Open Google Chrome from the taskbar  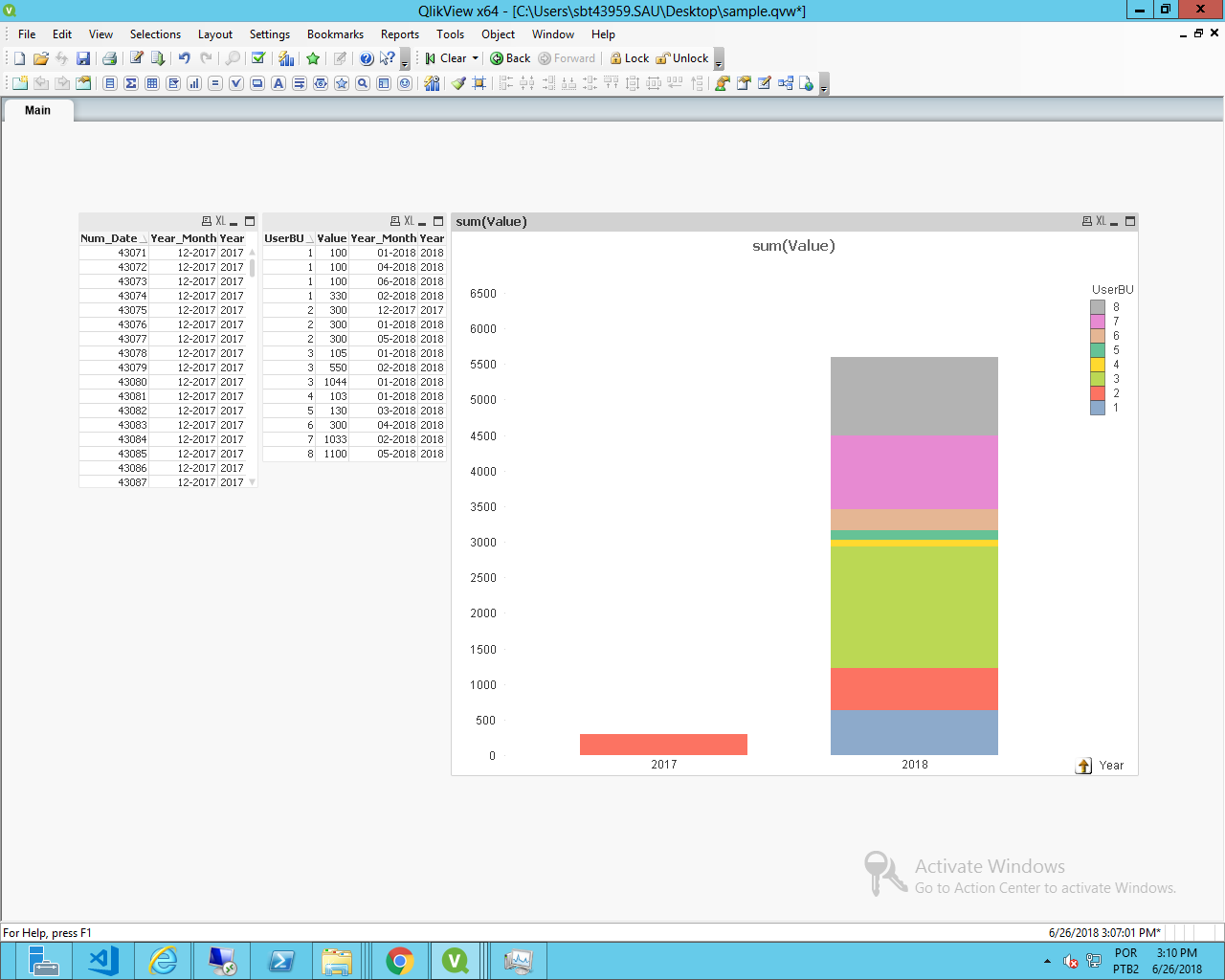point(400,961)
